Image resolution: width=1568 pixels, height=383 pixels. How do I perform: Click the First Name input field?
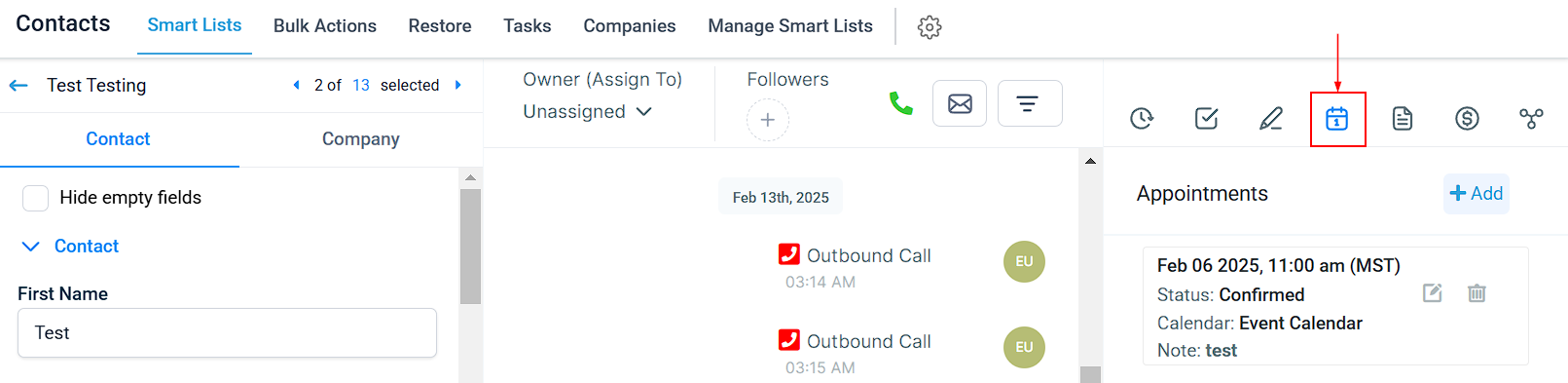click(x=227, y=333)
